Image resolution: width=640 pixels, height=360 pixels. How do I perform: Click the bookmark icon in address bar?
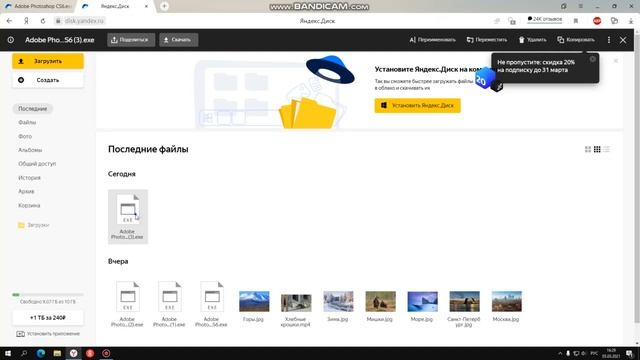(x=576, y=21)
